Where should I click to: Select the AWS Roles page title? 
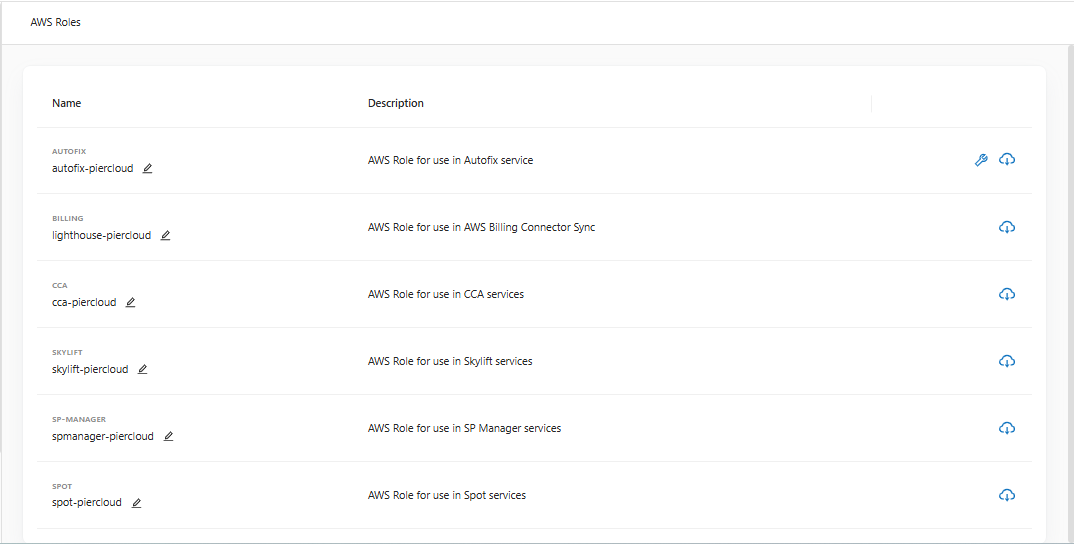click(x=56, y=22)
